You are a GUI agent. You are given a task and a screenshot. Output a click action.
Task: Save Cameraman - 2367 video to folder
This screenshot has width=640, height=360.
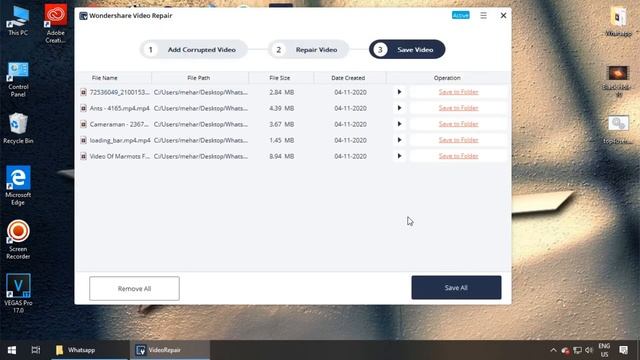pyautogui.click(x=458, y=124)
